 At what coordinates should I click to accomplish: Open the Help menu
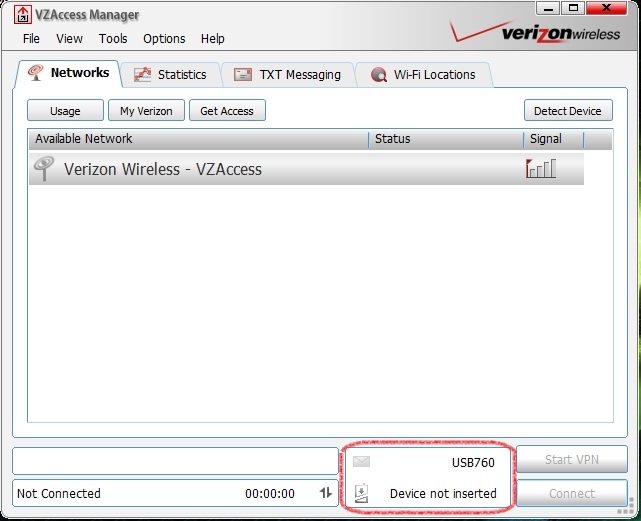tap(213, 38)
